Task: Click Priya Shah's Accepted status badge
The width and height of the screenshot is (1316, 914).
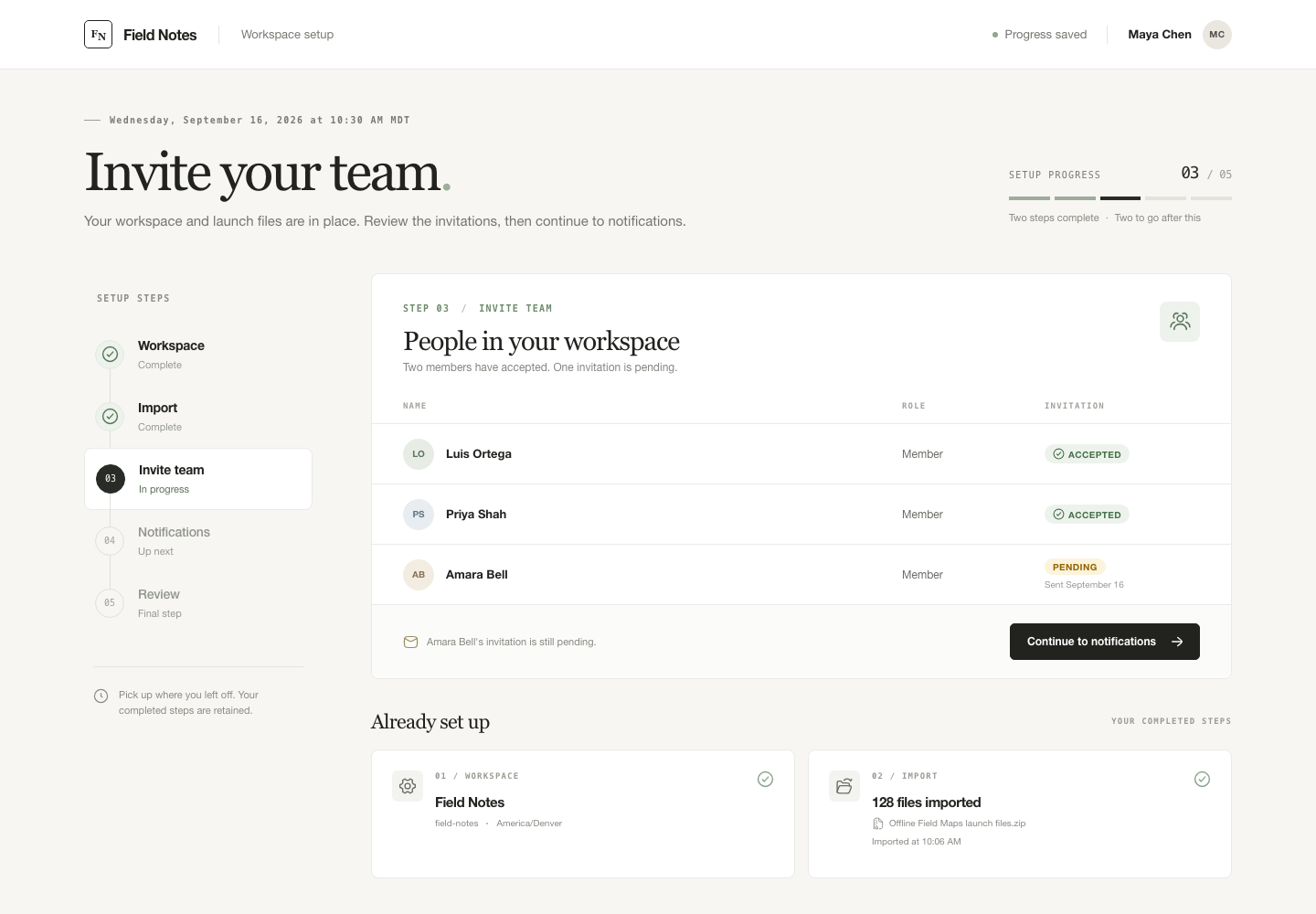Action: (1087, 515)
